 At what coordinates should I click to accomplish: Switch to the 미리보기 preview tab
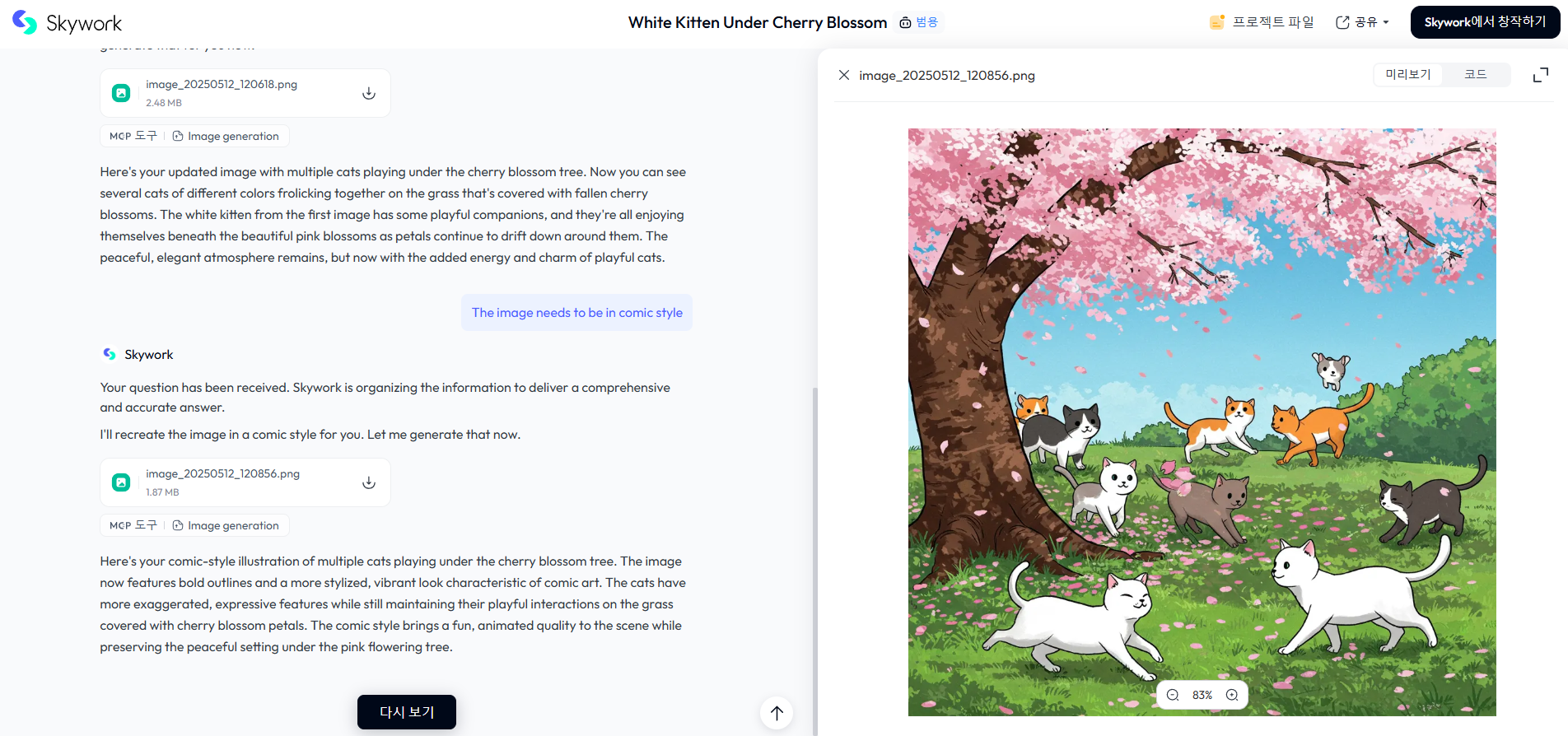point(1408,74)
